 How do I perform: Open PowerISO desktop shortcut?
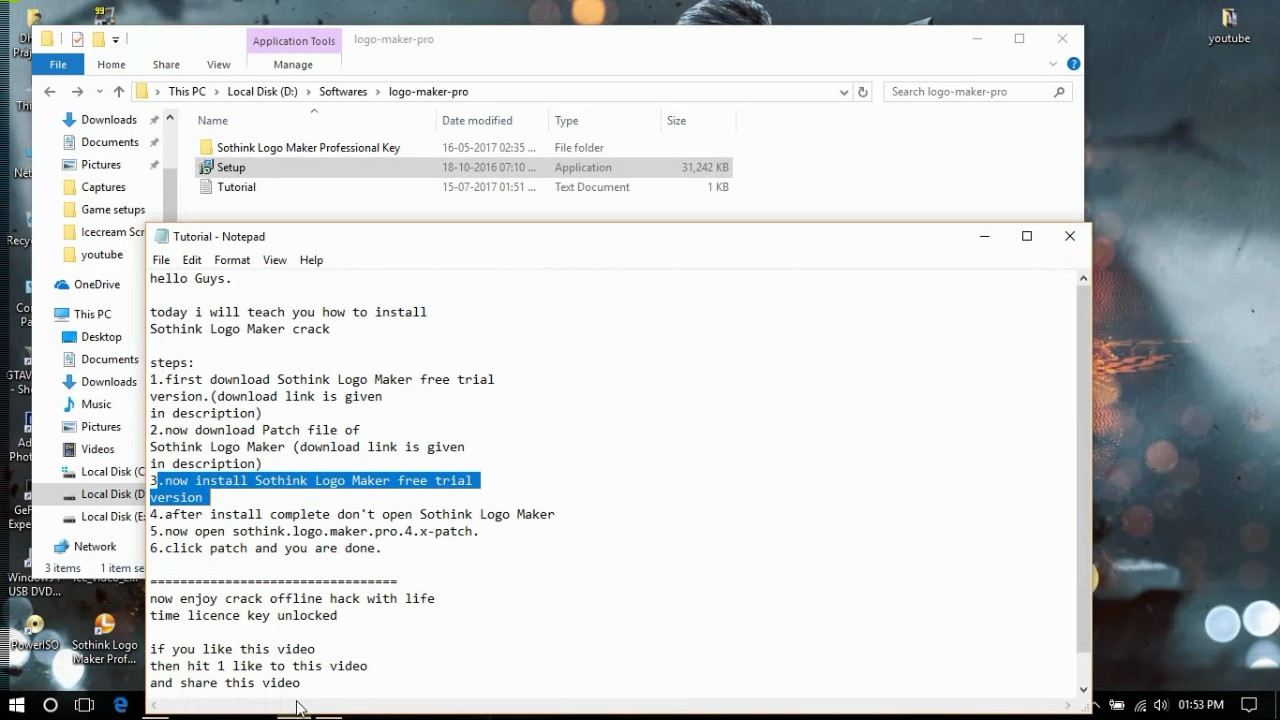(x=35, y=633)
